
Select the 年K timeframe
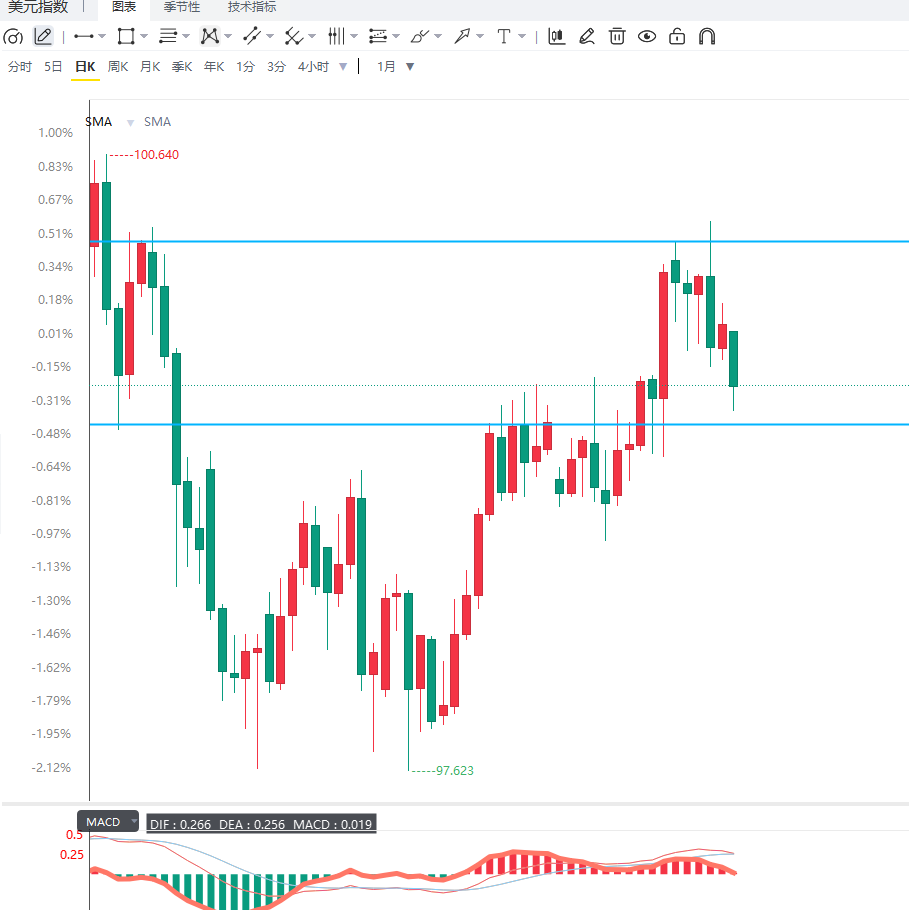coord(214,67)
